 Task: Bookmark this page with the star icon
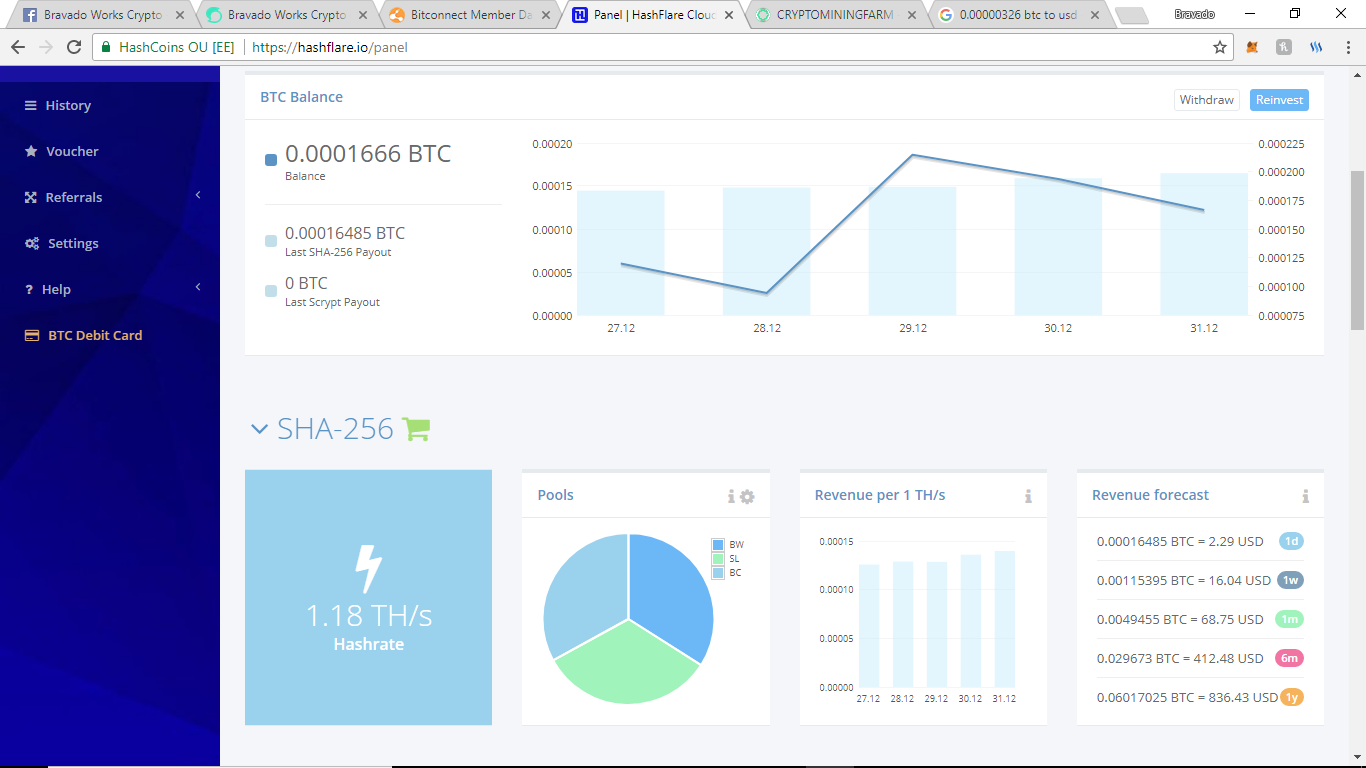pyautogui.click(x=1220, y=47)
